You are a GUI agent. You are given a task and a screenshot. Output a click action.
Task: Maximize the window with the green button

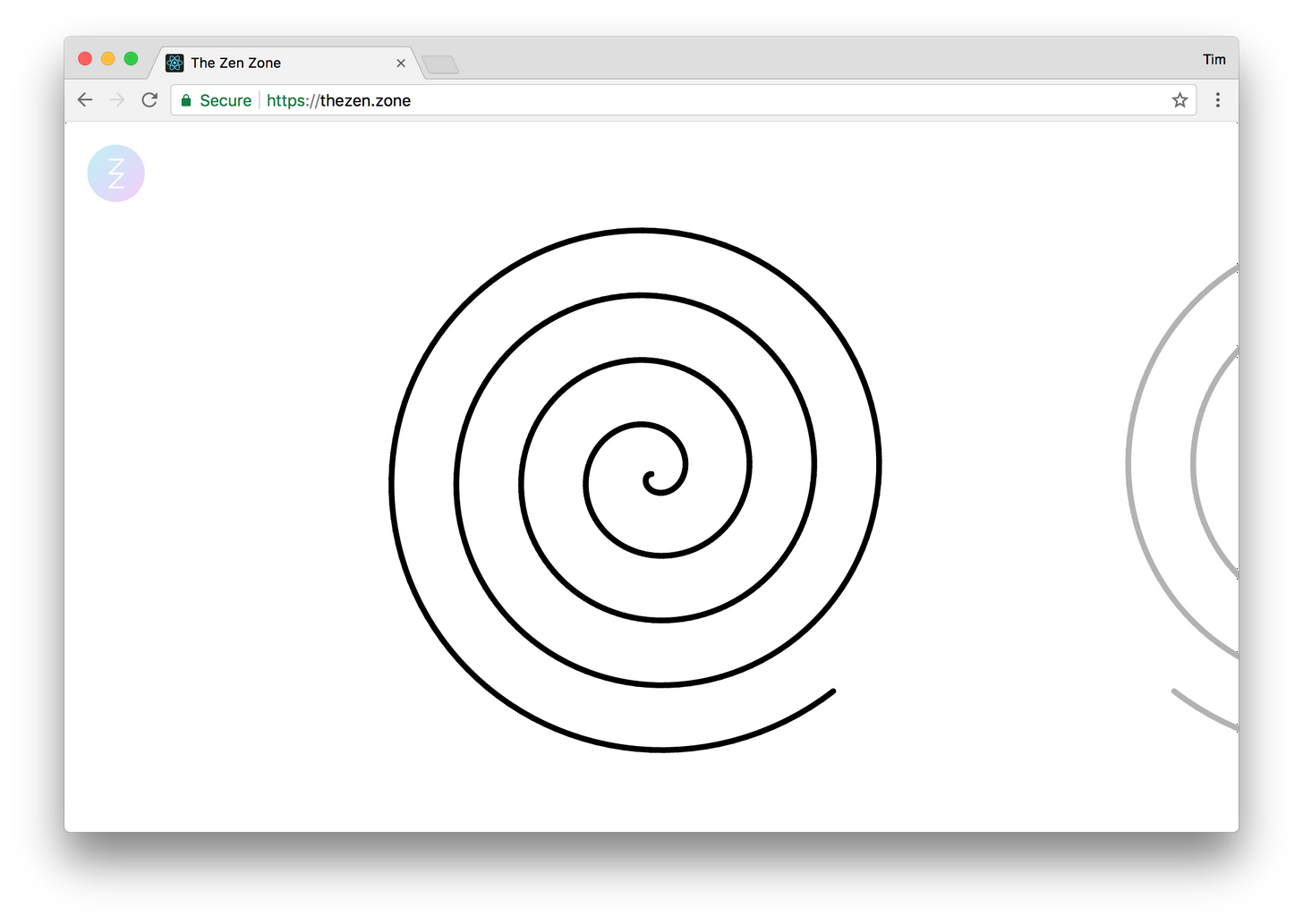click(x=131, y=59)
